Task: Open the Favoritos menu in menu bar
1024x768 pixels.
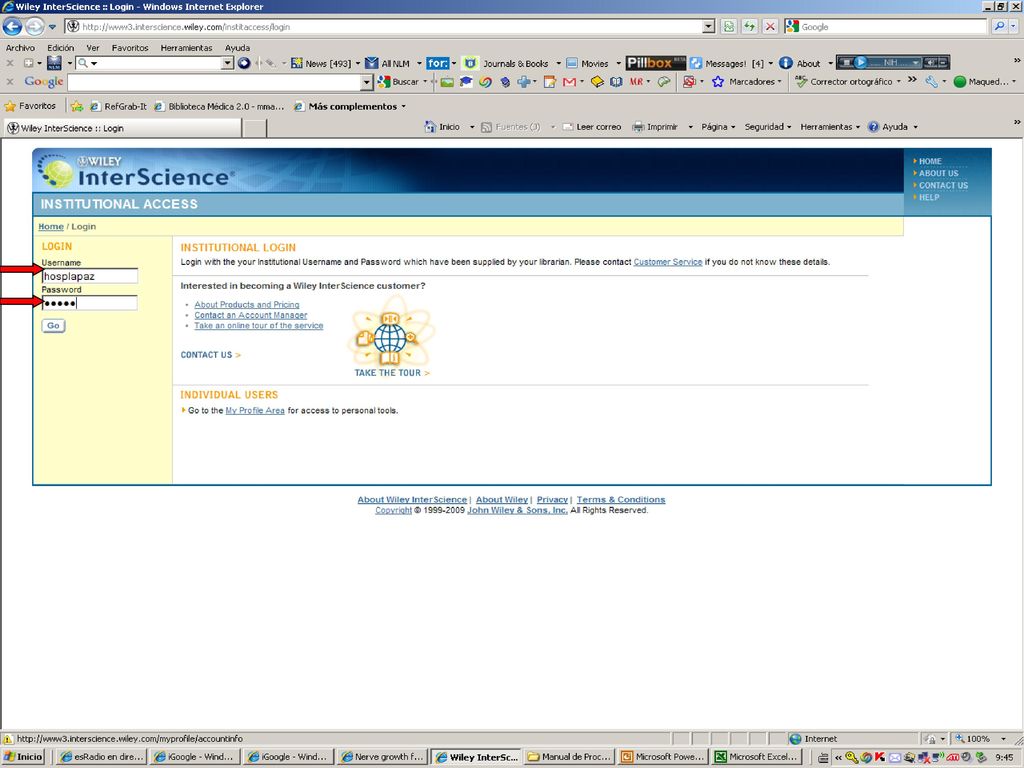Action: (x=130, y=48)
